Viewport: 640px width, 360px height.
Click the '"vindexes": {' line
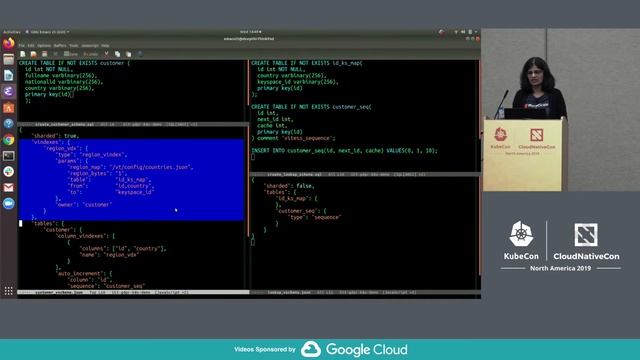click(51, 142)
